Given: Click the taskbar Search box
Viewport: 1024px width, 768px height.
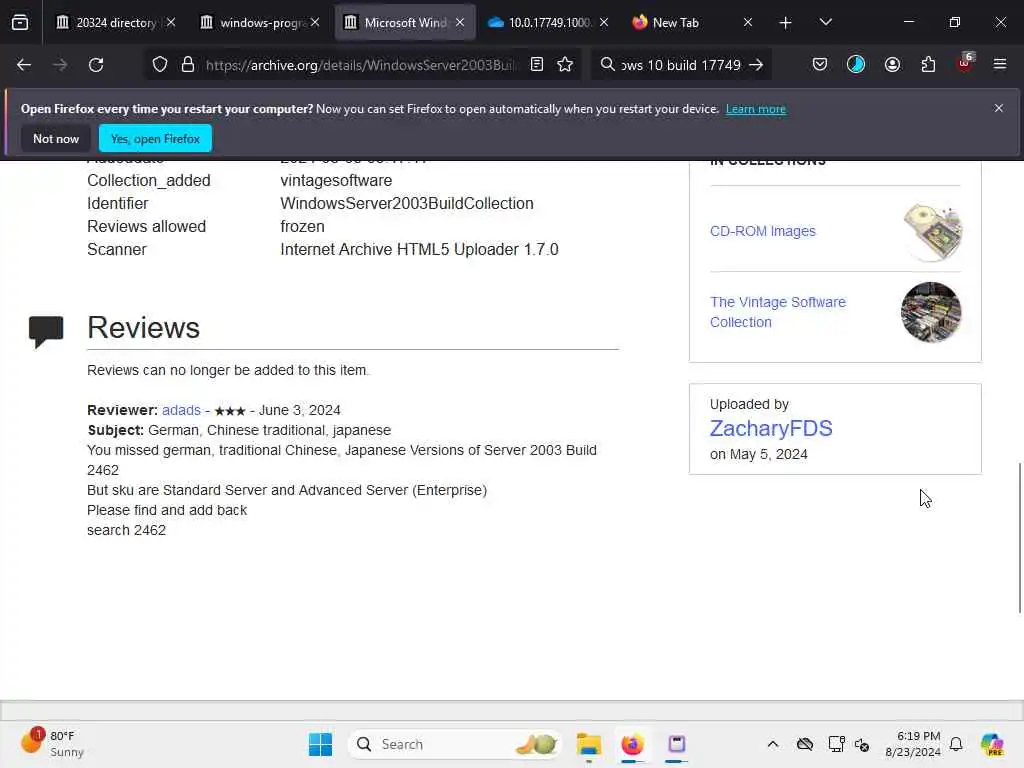Looking at the screenshot, I should click(455, 744).
